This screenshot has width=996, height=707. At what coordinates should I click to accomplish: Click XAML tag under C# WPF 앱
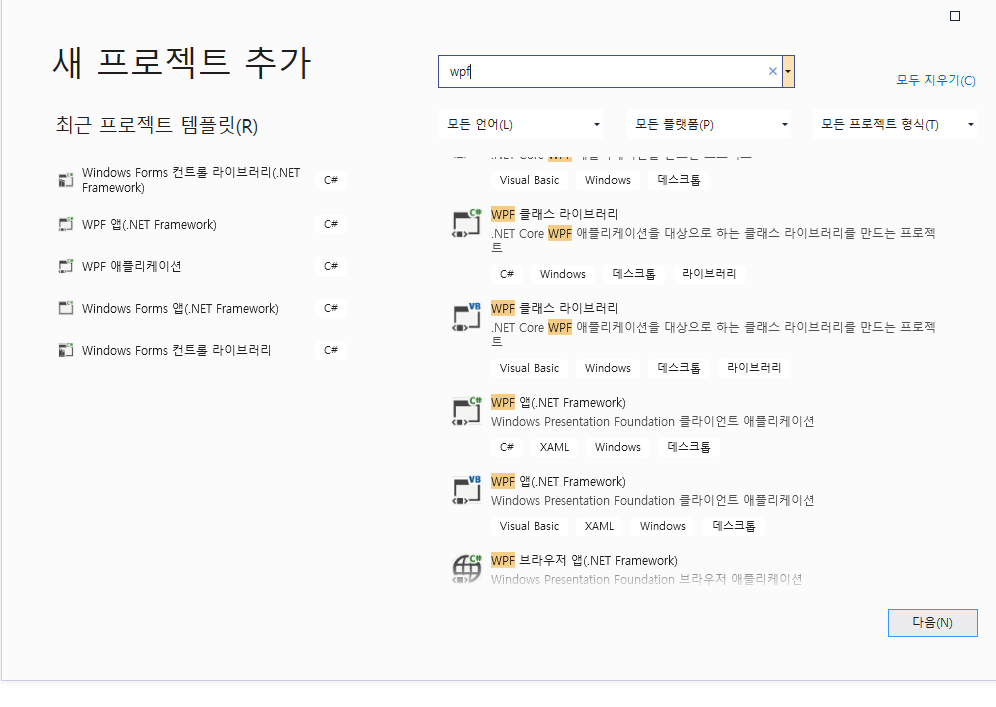(555, 447)
